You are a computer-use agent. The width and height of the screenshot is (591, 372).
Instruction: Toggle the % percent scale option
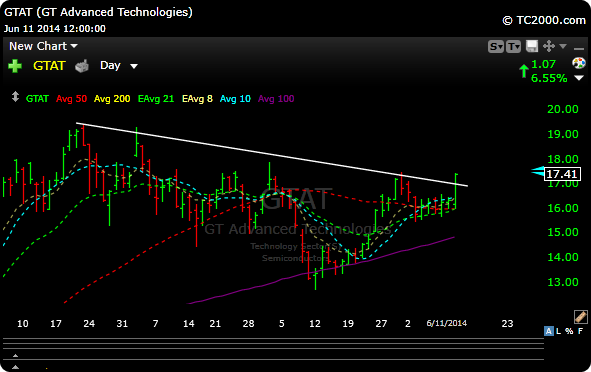pos(569,331)
